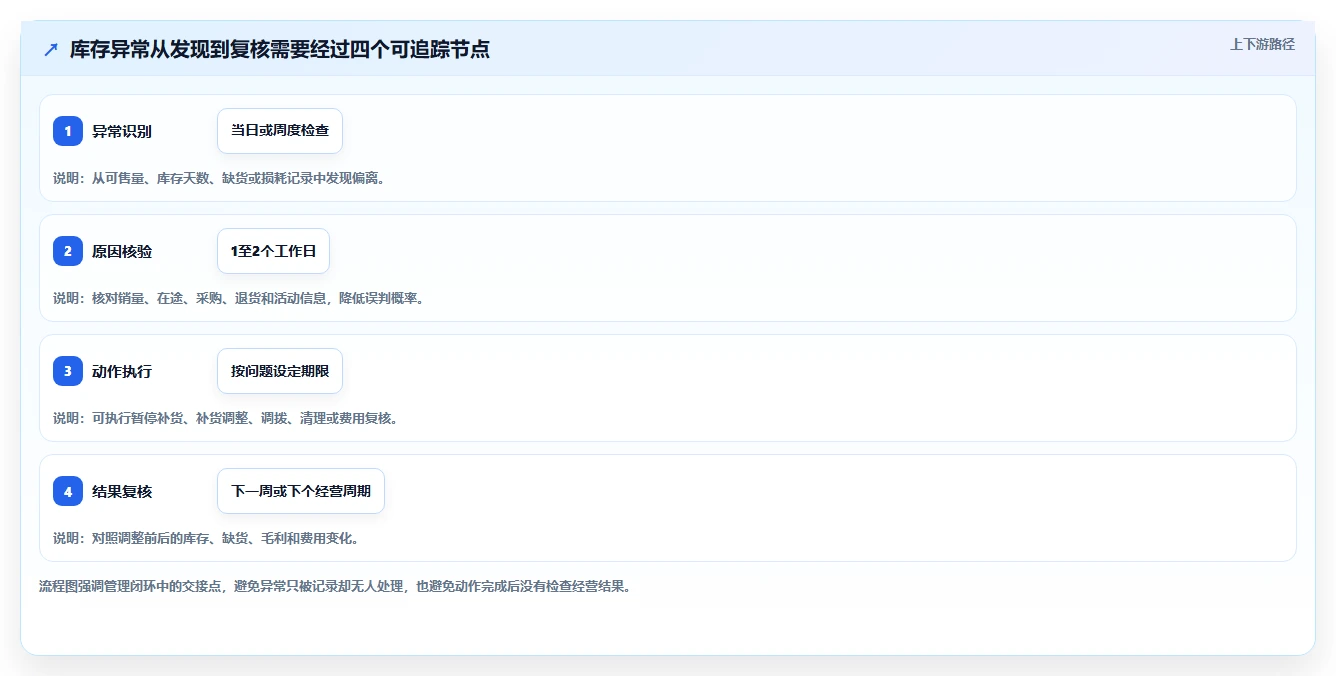Click the 异常识别 step title
This screenshot has height=676, width=1336.
click(x=122, y=131)
